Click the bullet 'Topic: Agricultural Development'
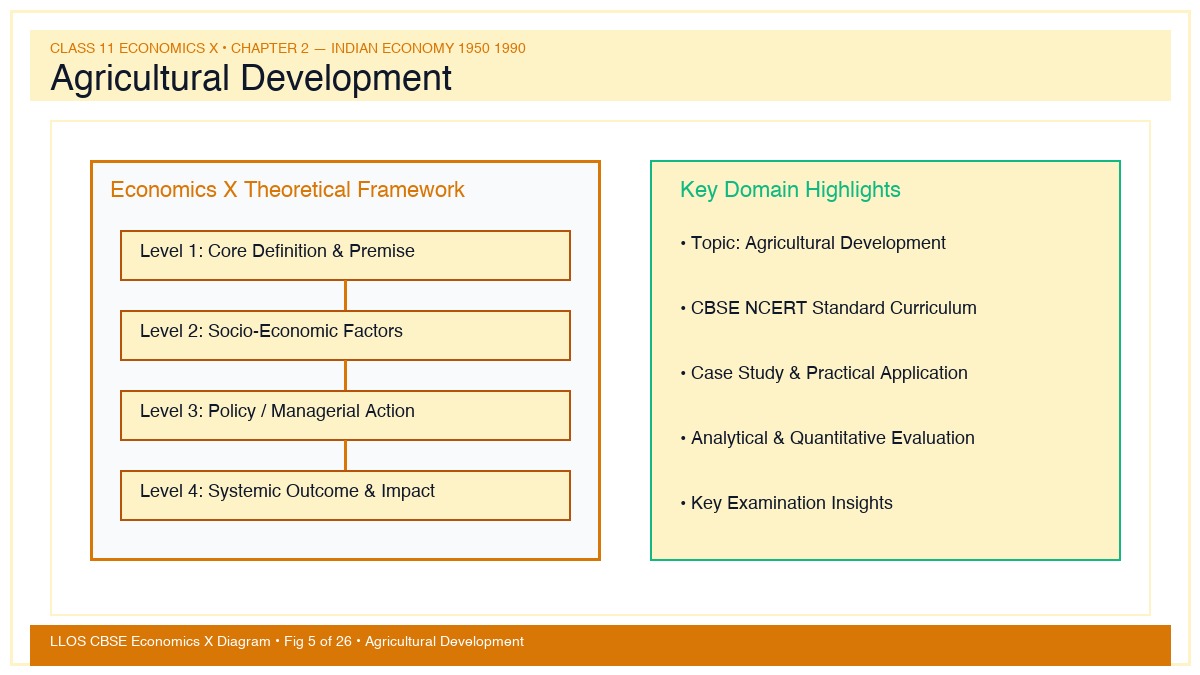 (813, 243)
